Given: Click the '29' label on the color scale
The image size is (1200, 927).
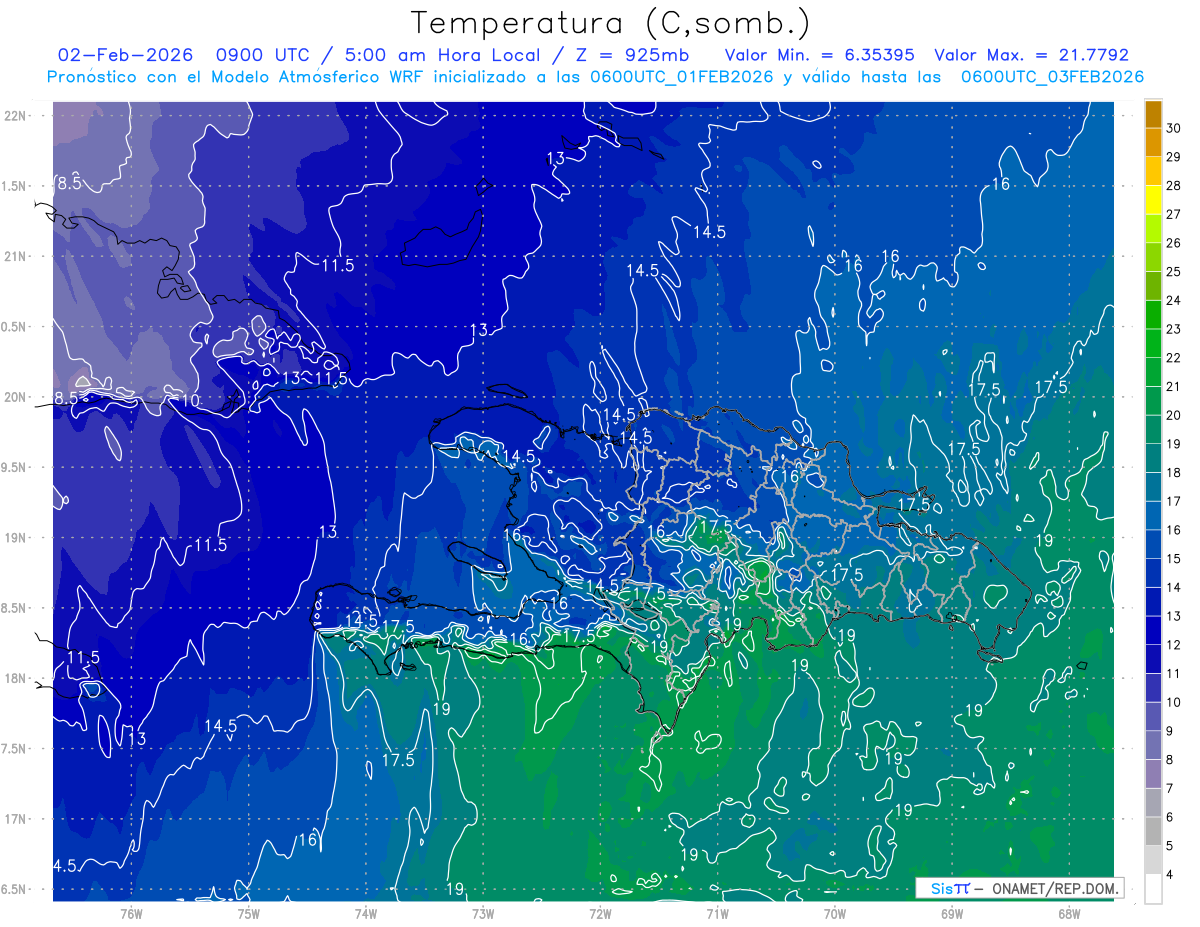Looking at the screenshot, I should click(1174, 157).
